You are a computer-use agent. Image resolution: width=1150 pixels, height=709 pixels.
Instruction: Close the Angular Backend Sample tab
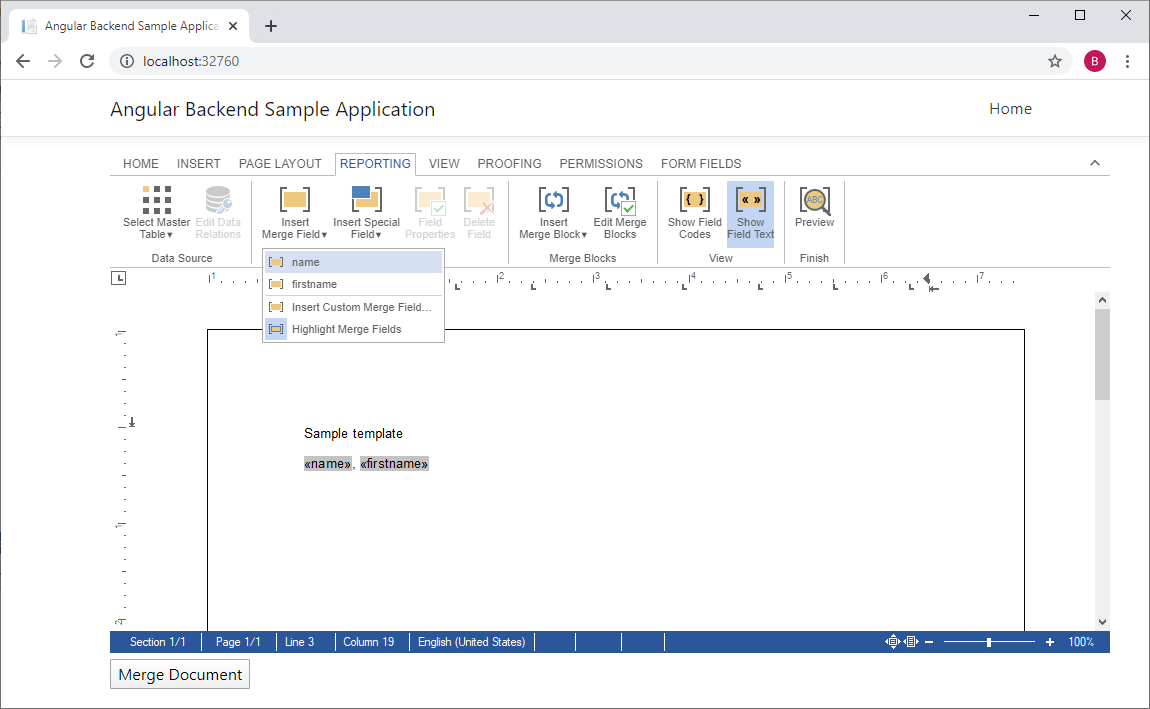[233, 26]
